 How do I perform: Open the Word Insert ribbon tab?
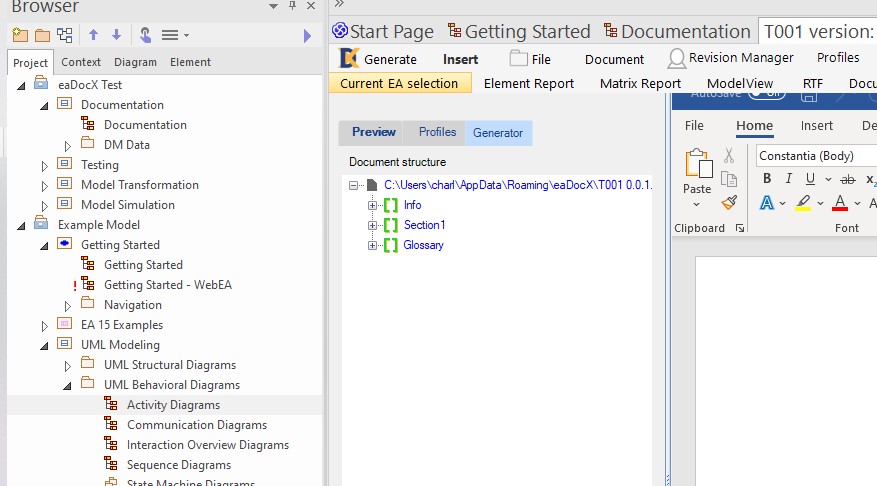coord(816,126)
